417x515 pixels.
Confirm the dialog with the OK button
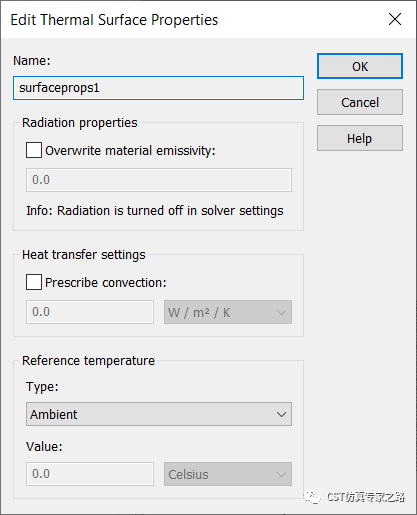pos(360,66)
